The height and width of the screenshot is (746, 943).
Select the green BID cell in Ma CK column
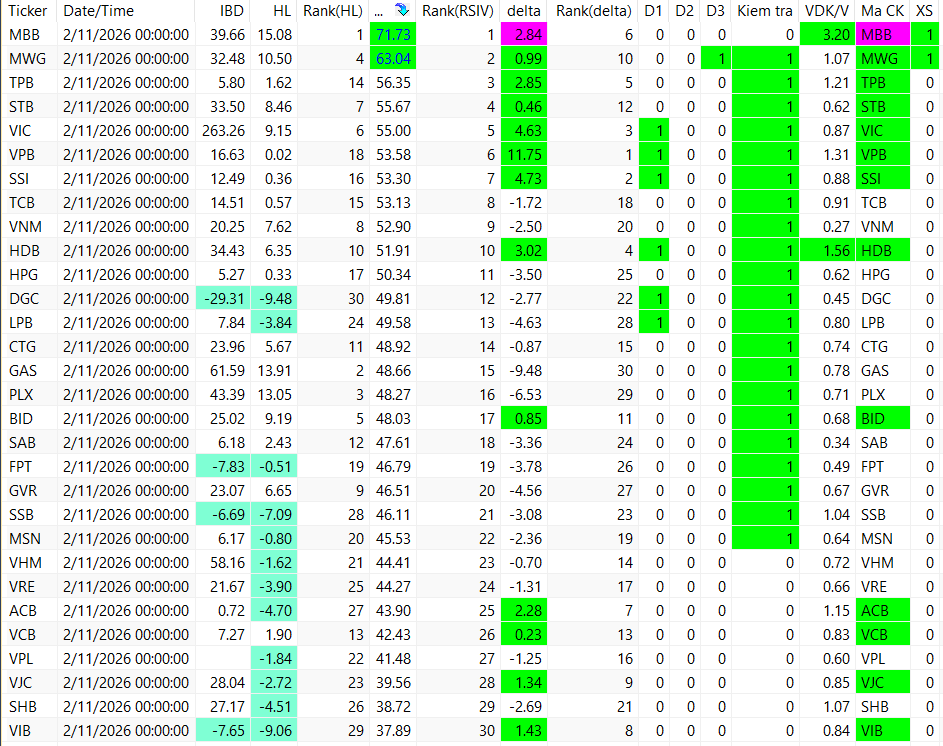(x=882, y=419)
